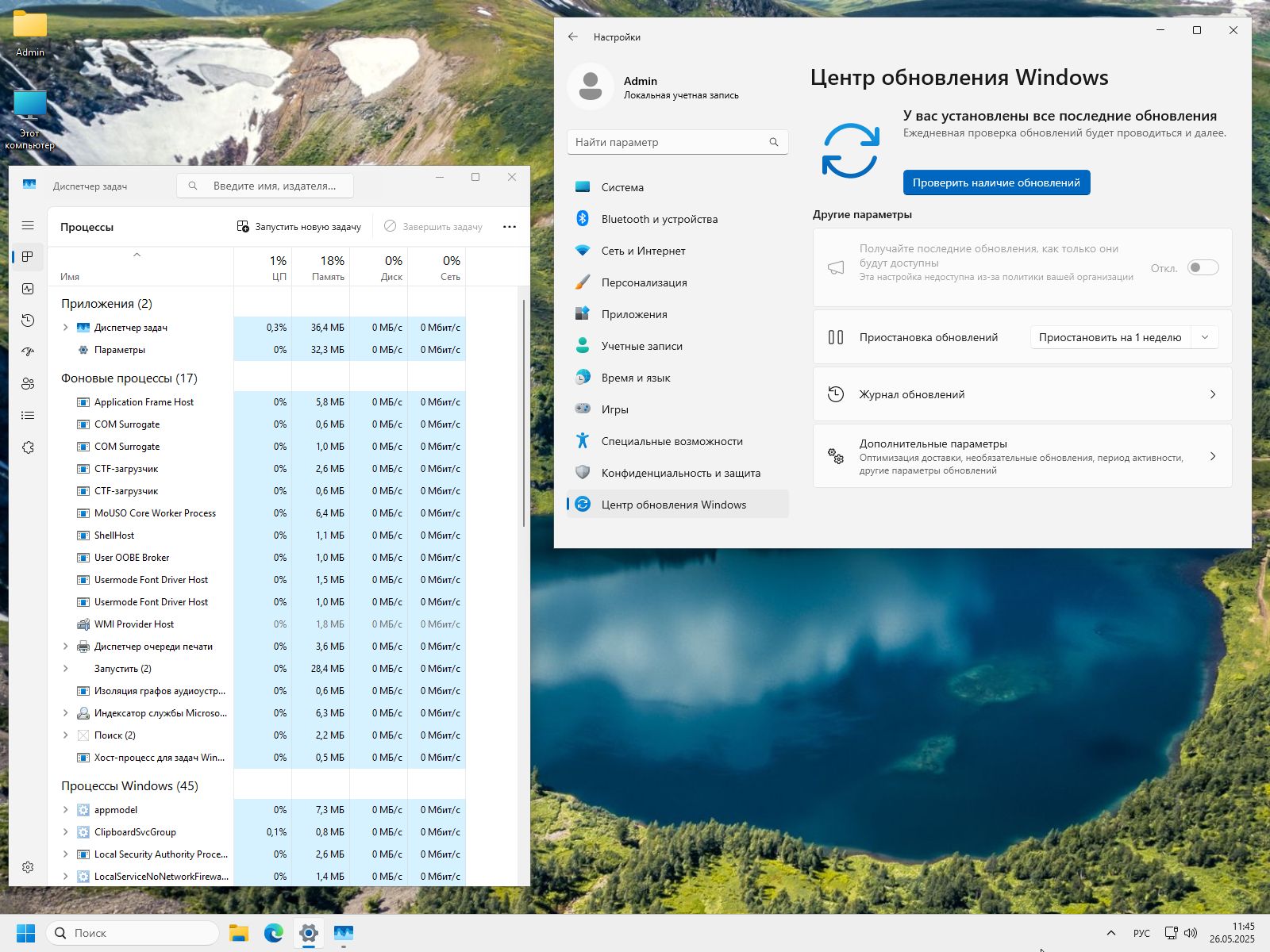Viewport: 1270px width, 952px height.
Task: Open Details list icon in Task Manager sidebar
Action: point(28,416)
